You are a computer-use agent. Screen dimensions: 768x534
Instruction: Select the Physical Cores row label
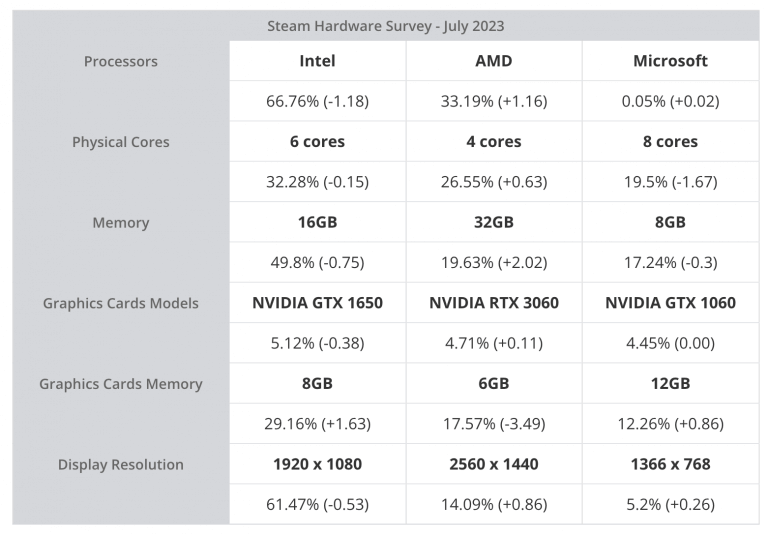click(x=121, y=142)
